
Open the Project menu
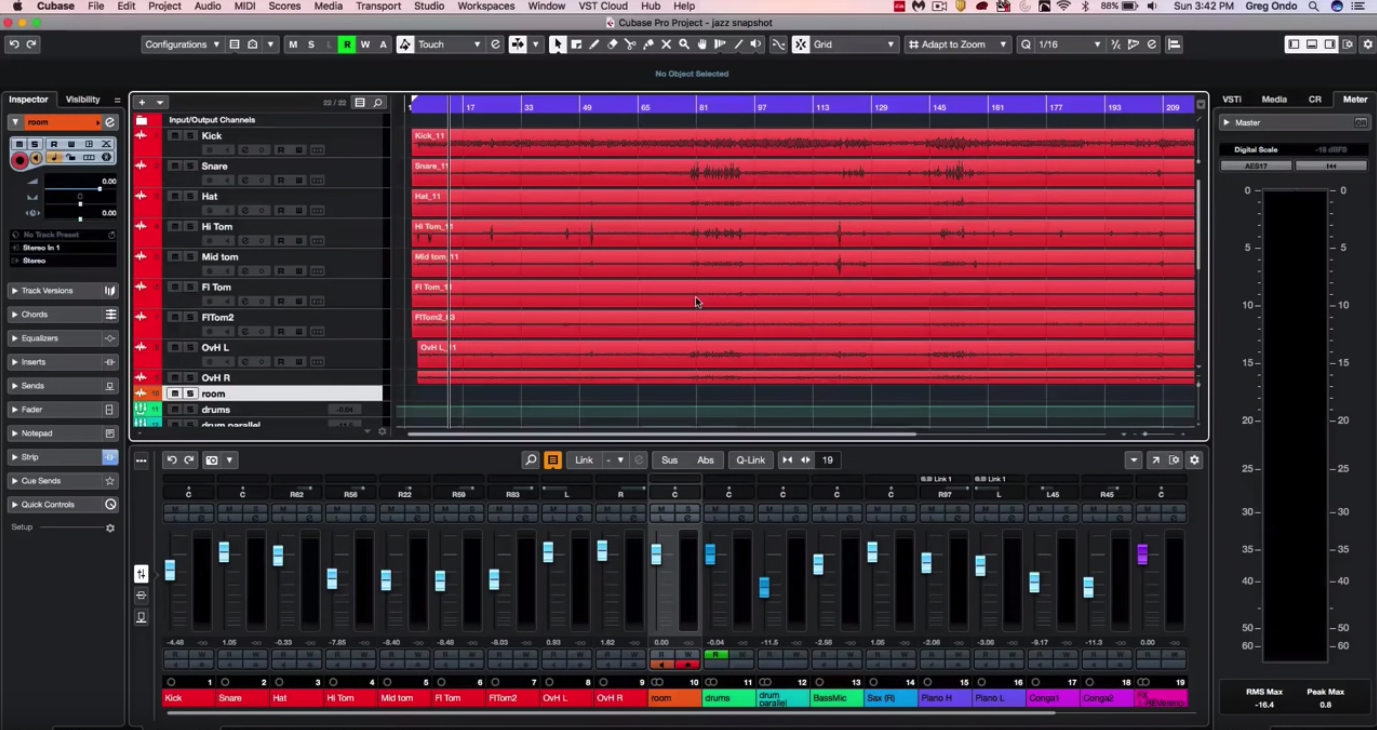[165, 6]
